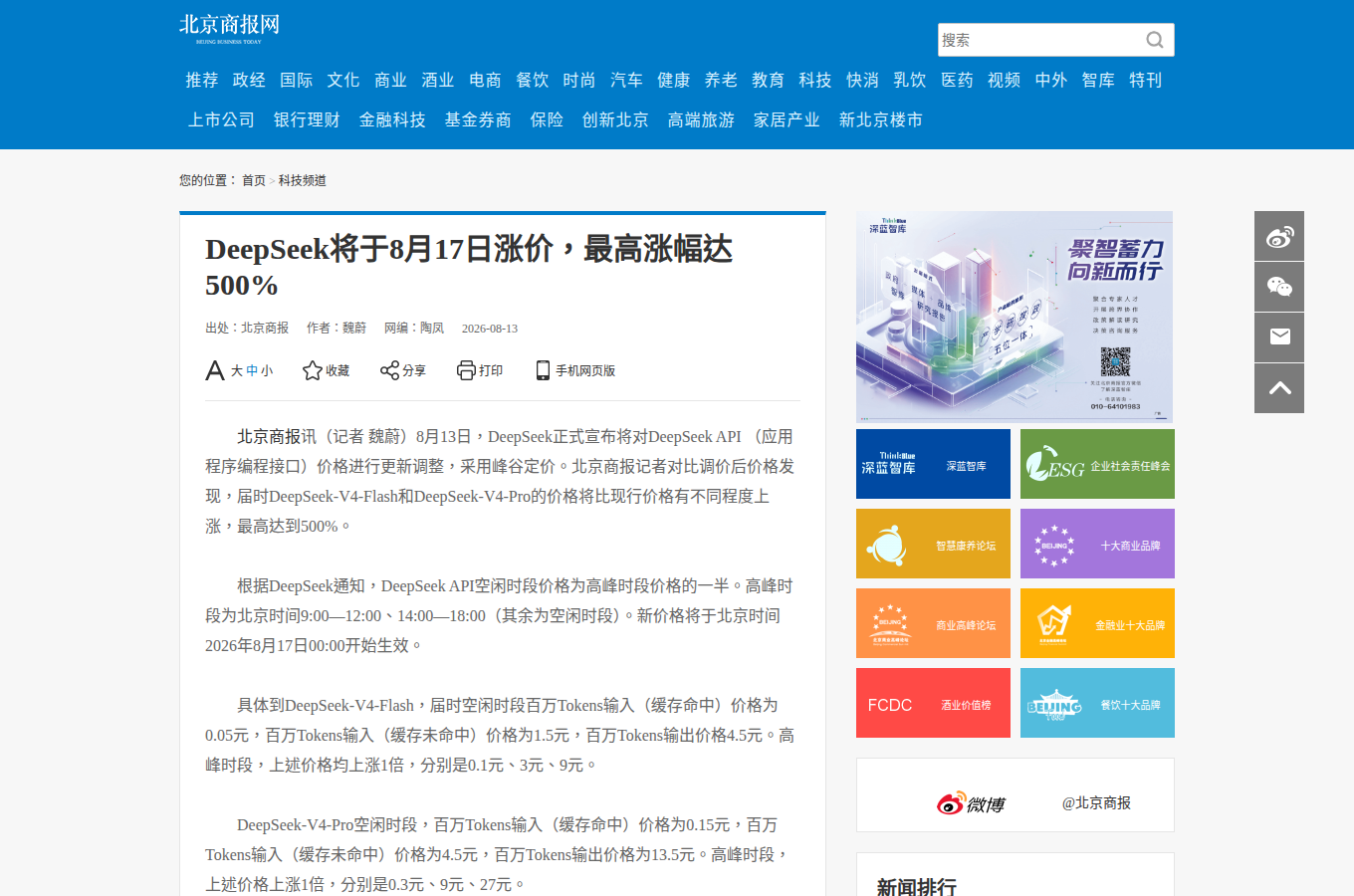
Task: Open the 深蓝智库 tile
Action: coord(933,464)
